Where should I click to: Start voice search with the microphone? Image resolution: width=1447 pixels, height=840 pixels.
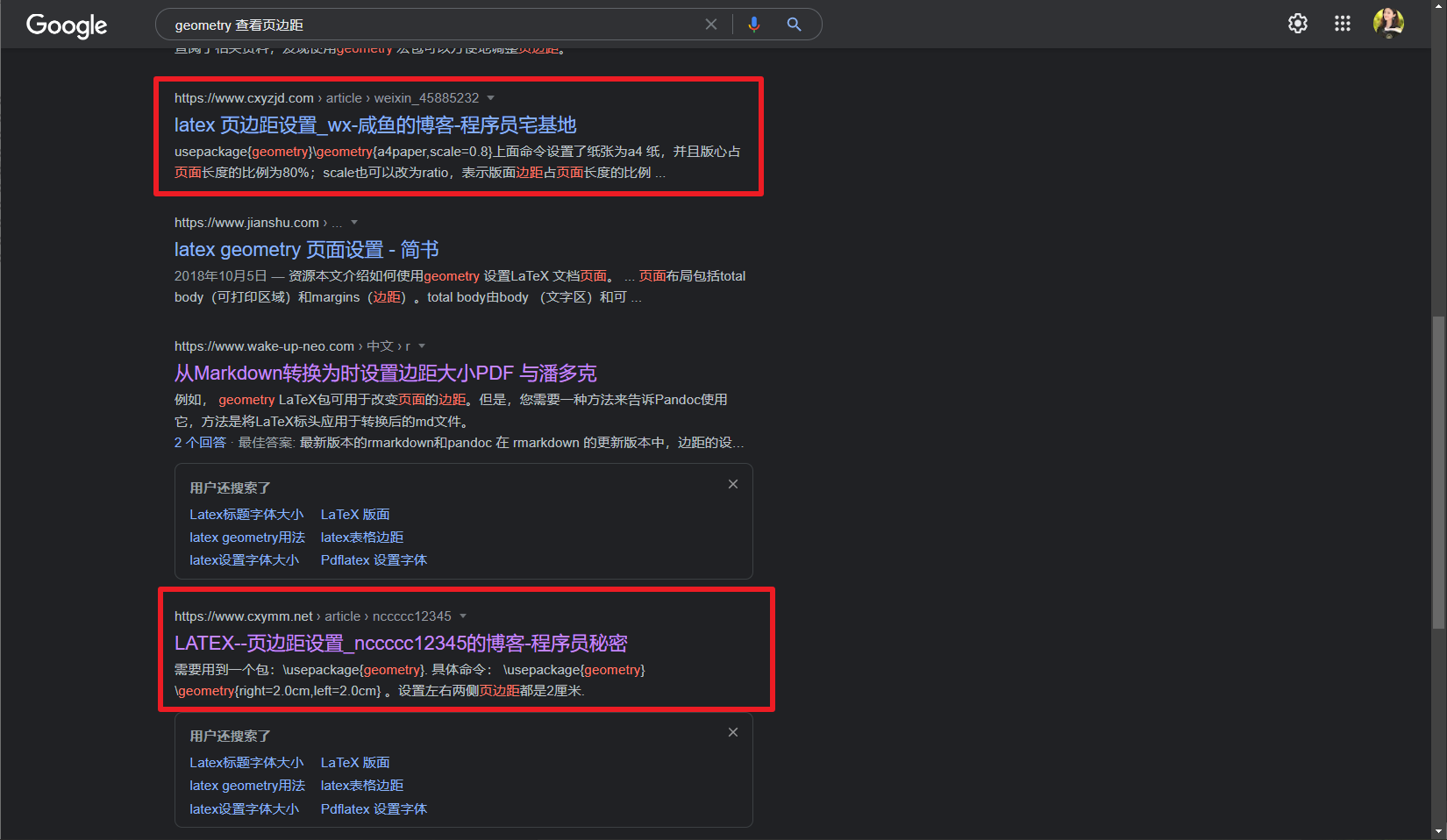[753, 25]
